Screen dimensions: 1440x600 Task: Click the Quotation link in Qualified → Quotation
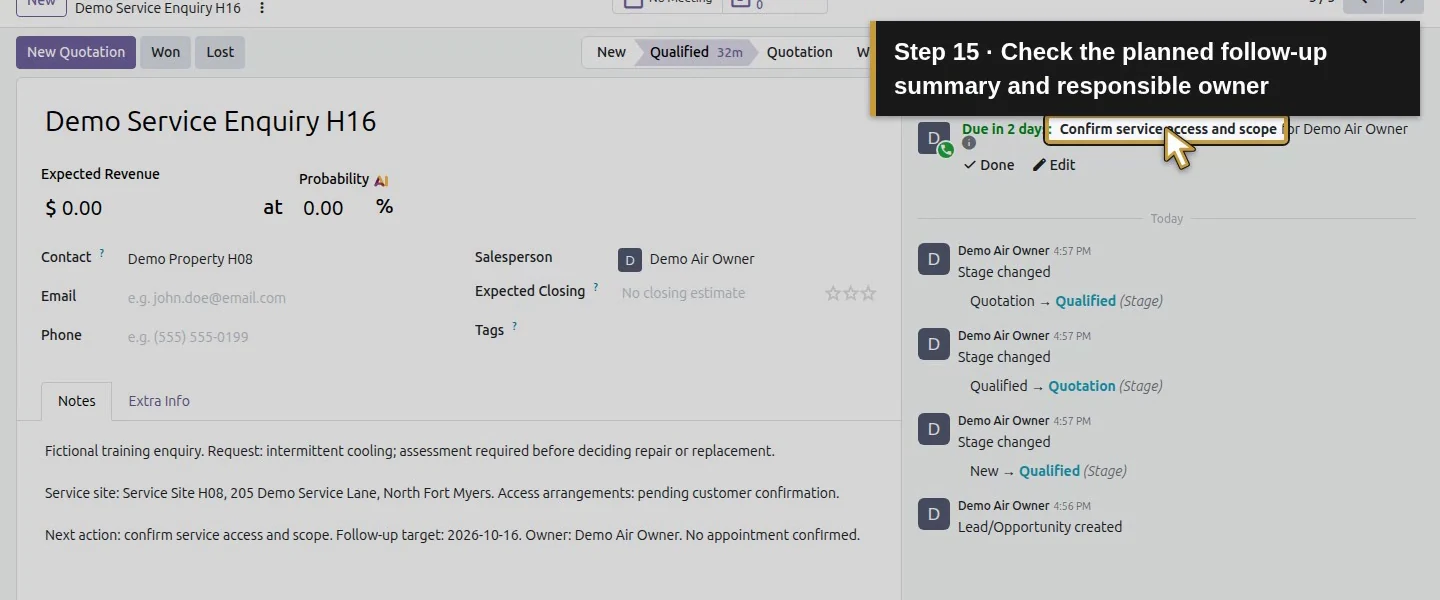1081,386
